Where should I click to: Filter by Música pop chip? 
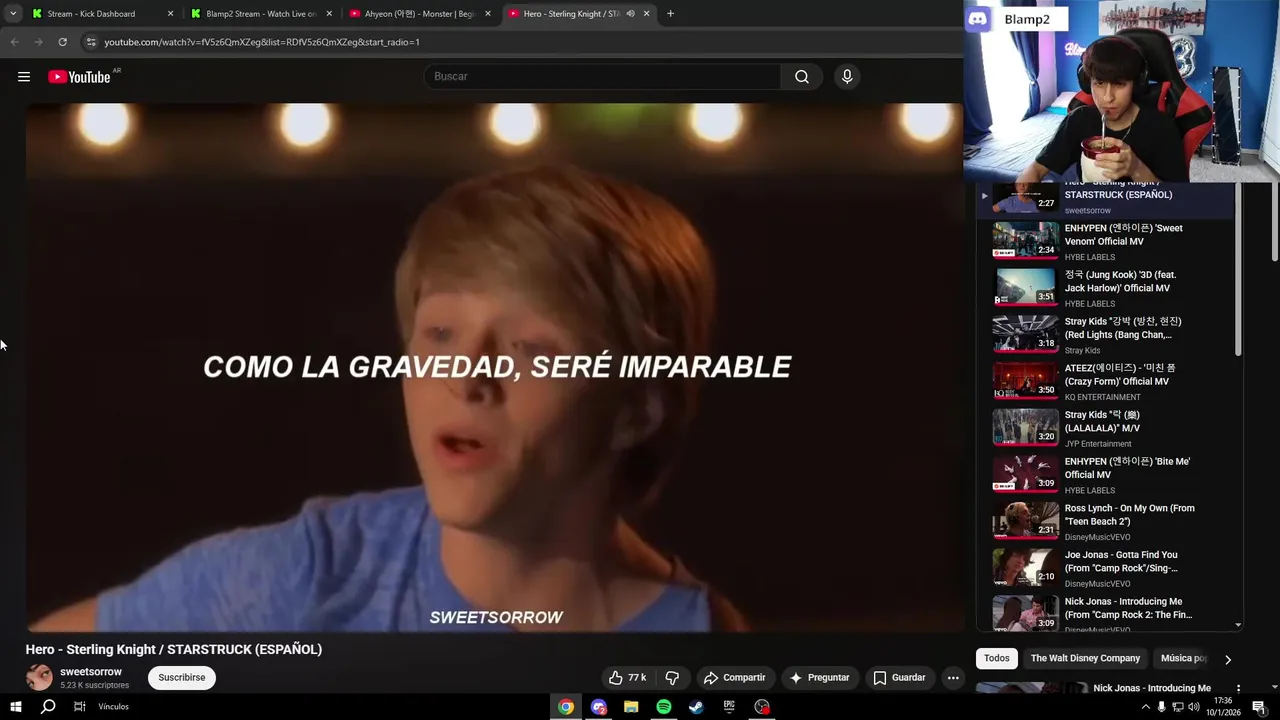click(1183, 658)
